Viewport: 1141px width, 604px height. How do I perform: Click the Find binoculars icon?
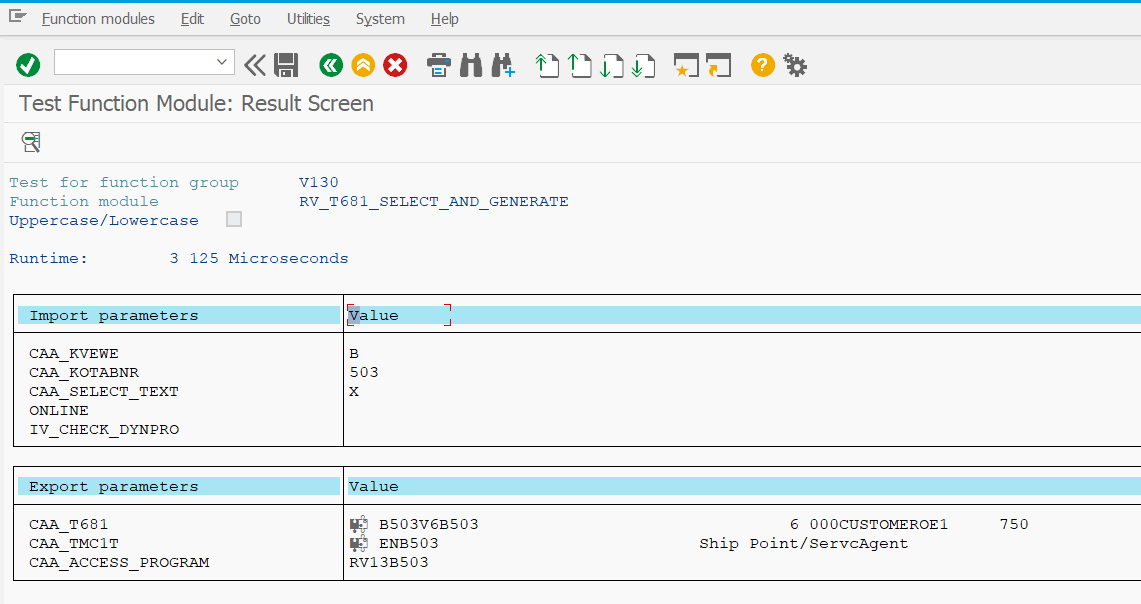pyautogui.click(x=471, y=64)
